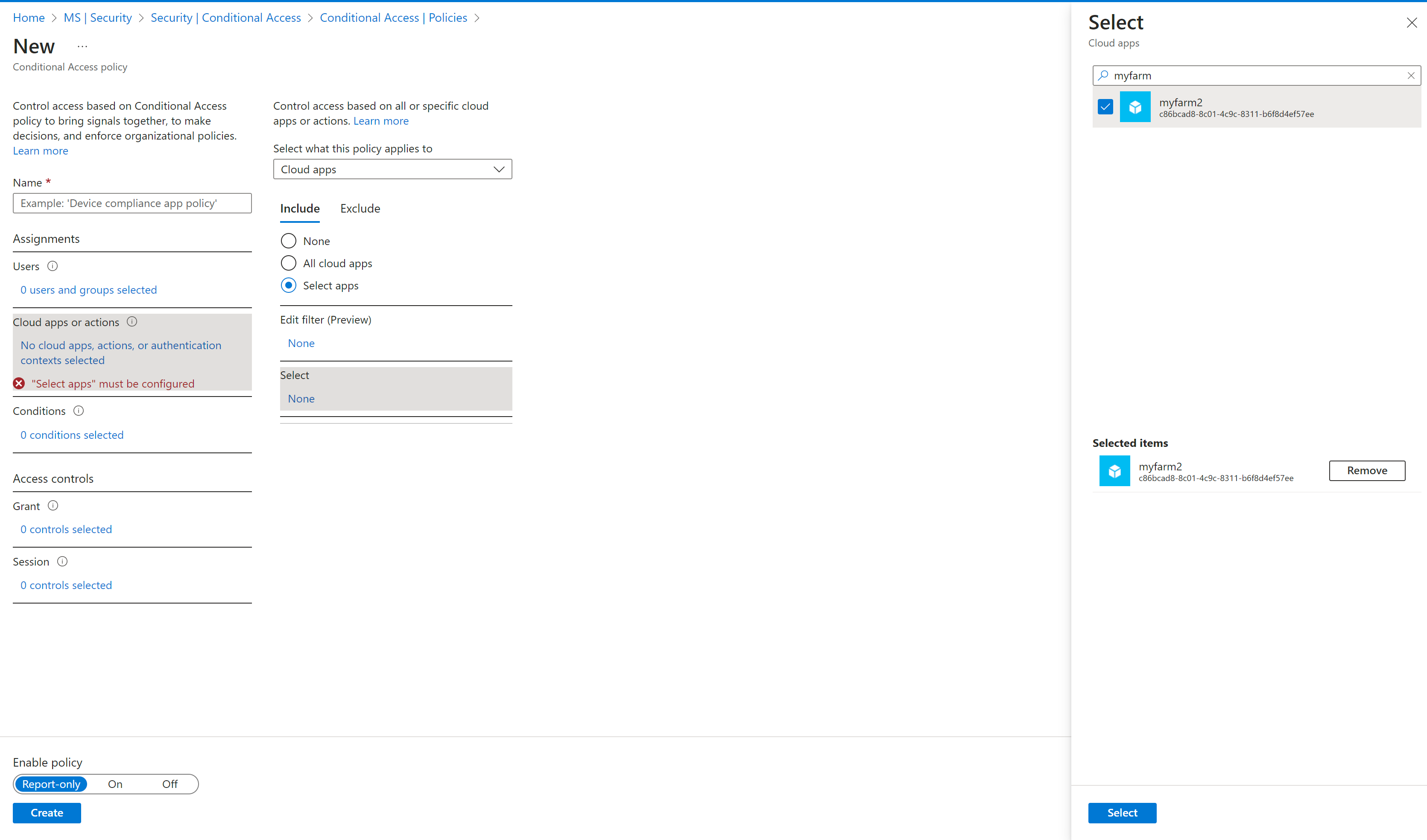The width and height of the screenshot is (1427, 840).
Task: Uncheck the myfarm2 checkbox
Action: tap(1105, 106)
